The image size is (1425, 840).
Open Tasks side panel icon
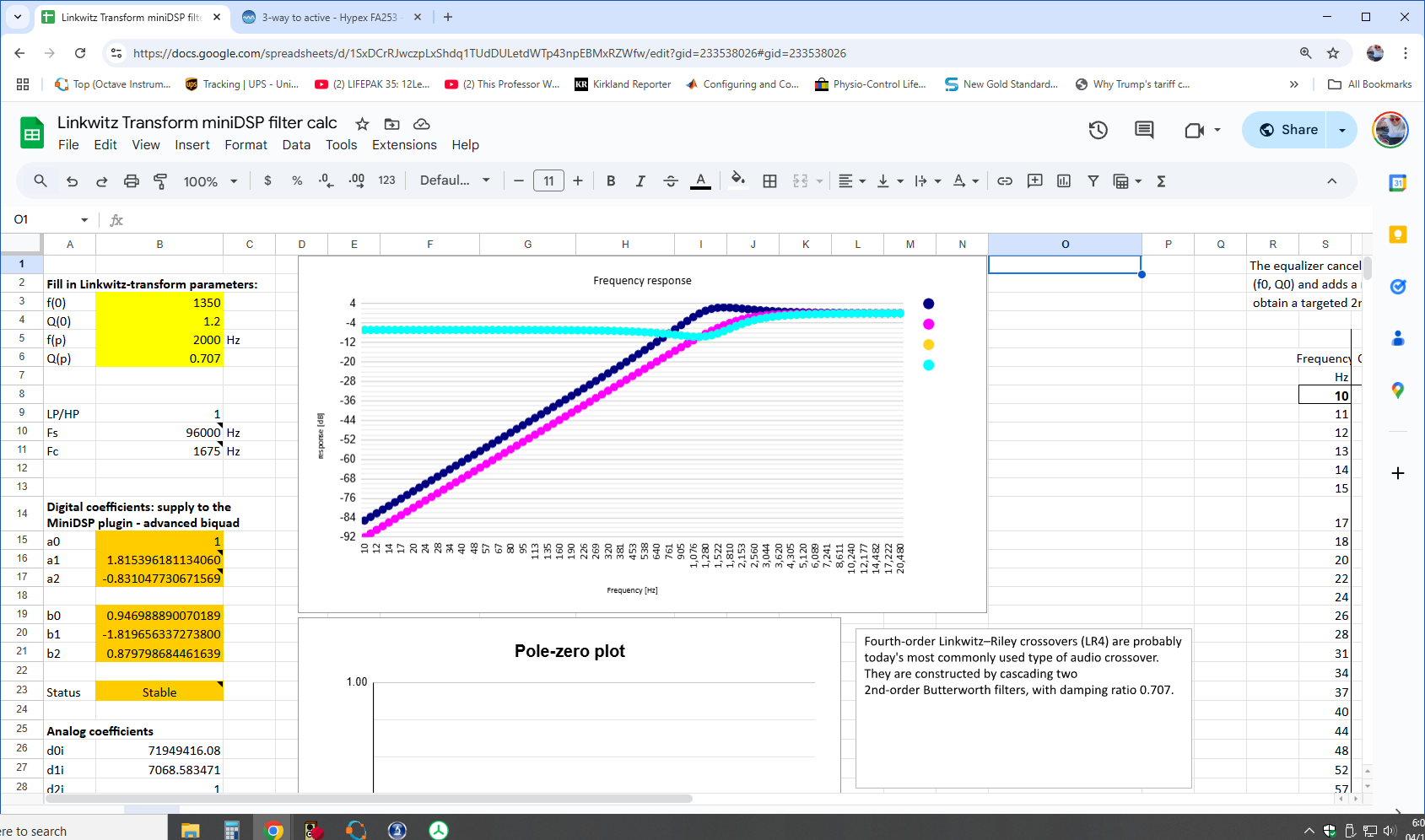(1398, 287)
